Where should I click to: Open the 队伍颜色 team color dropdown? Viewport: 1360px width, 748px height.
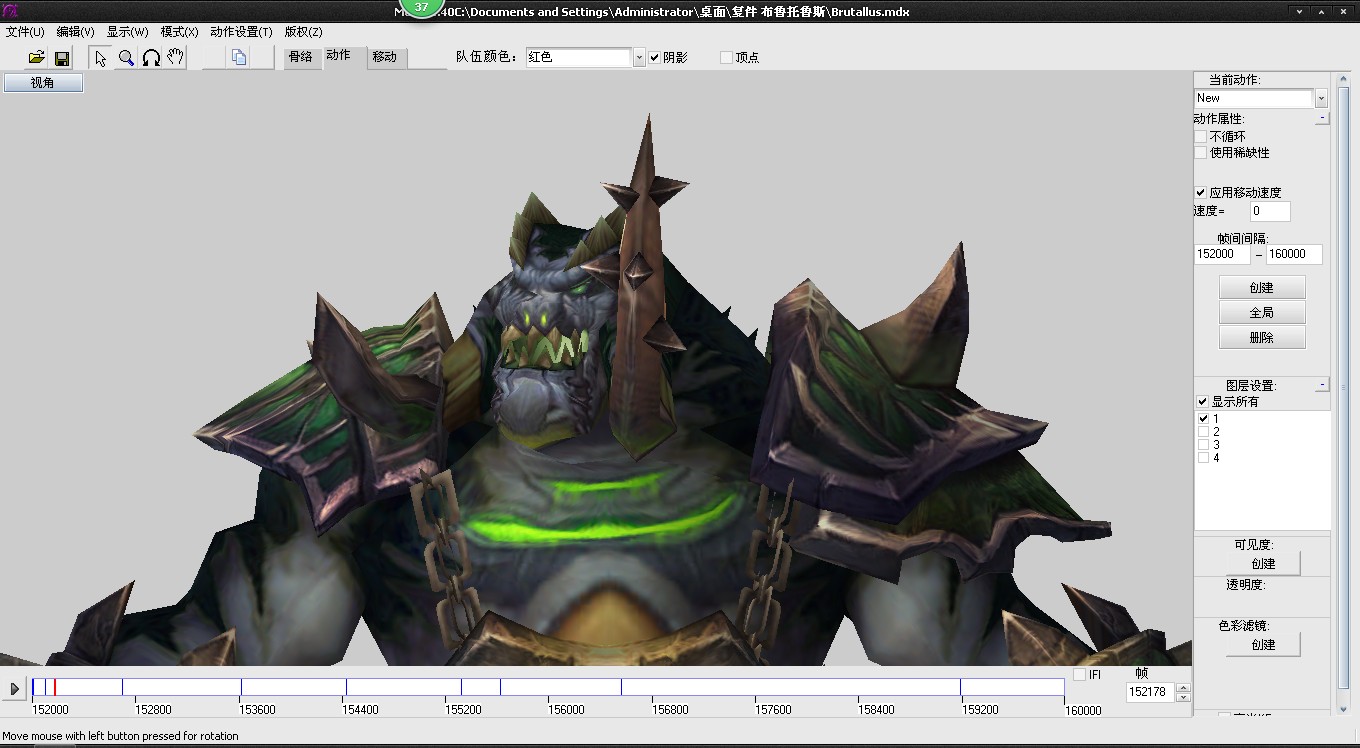(639, 58)
